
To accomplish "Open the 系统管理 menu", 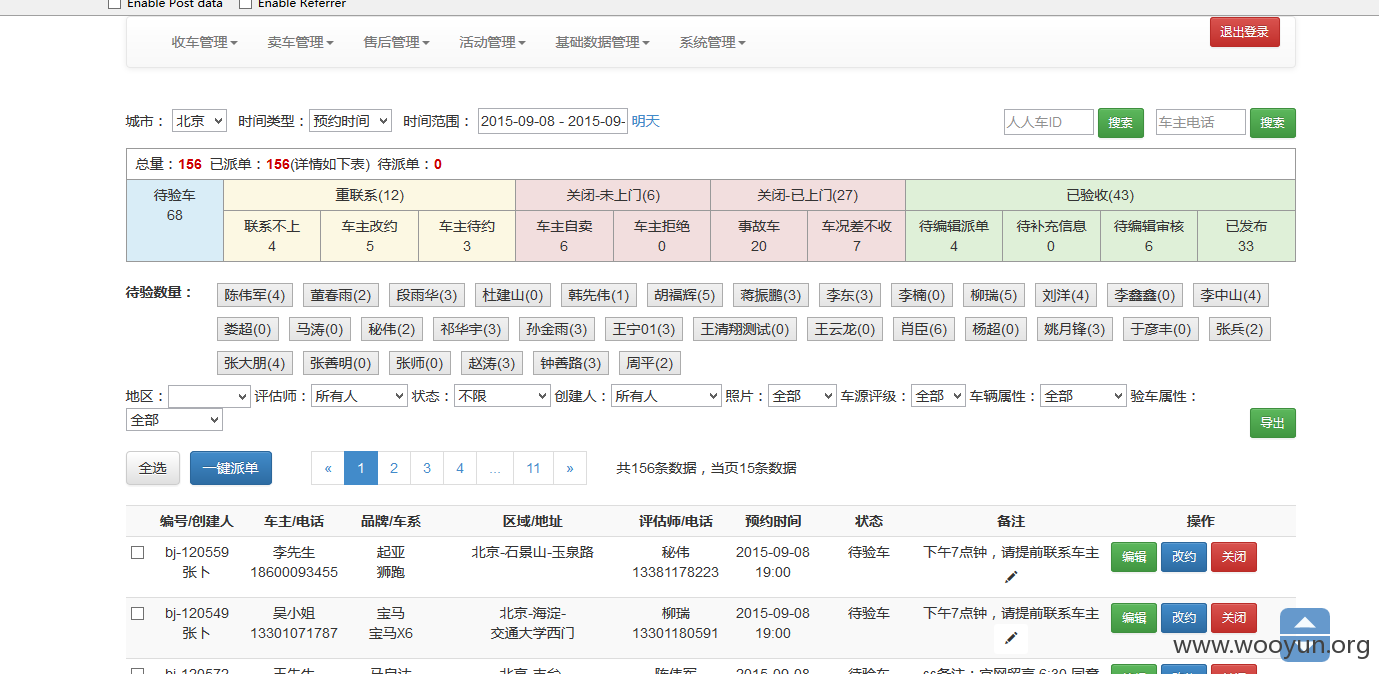I will click(x=712, y=42).
